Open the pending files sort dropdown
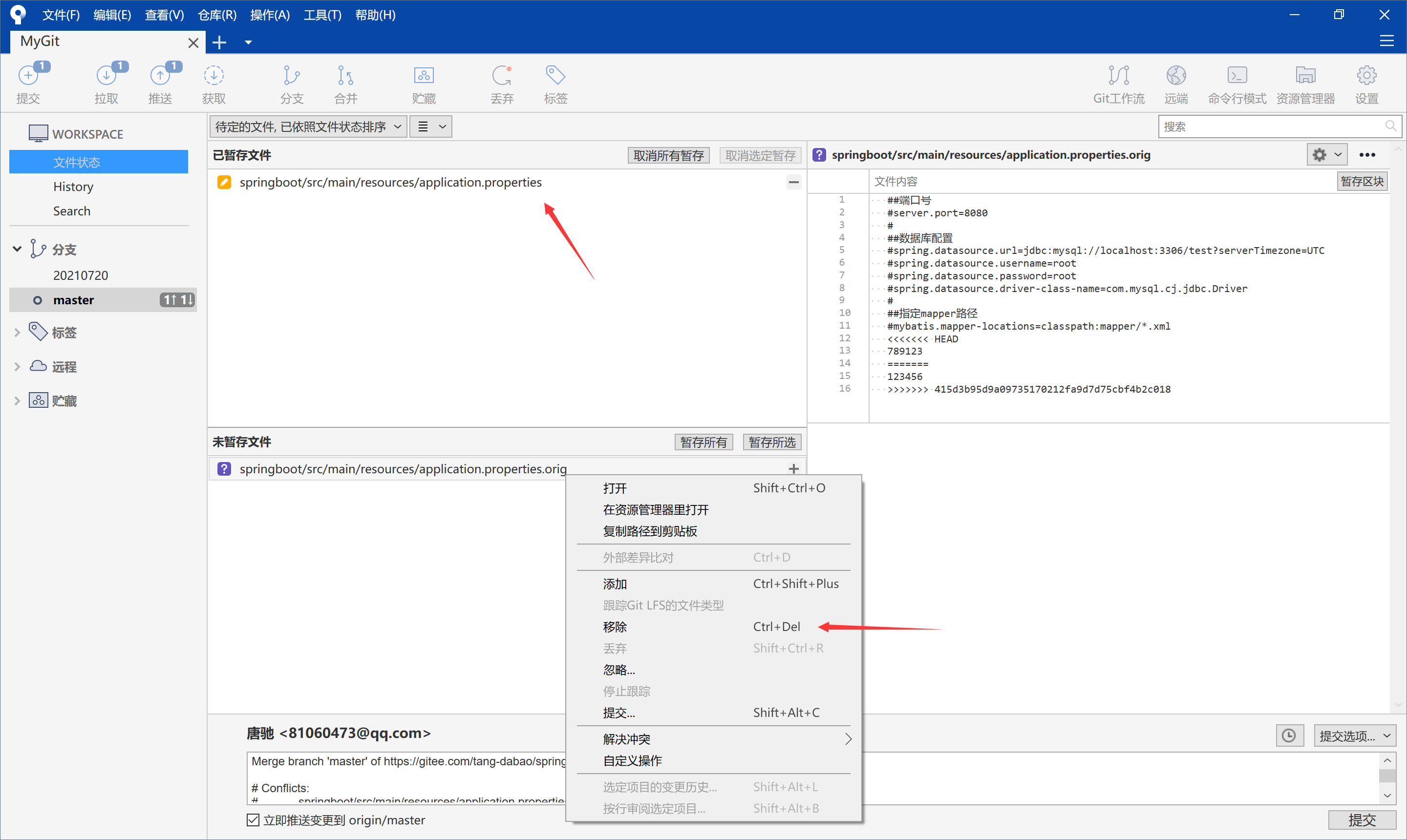Image resolution: width=1407 pixels, height=840 pixels. [x=308, y=126]
